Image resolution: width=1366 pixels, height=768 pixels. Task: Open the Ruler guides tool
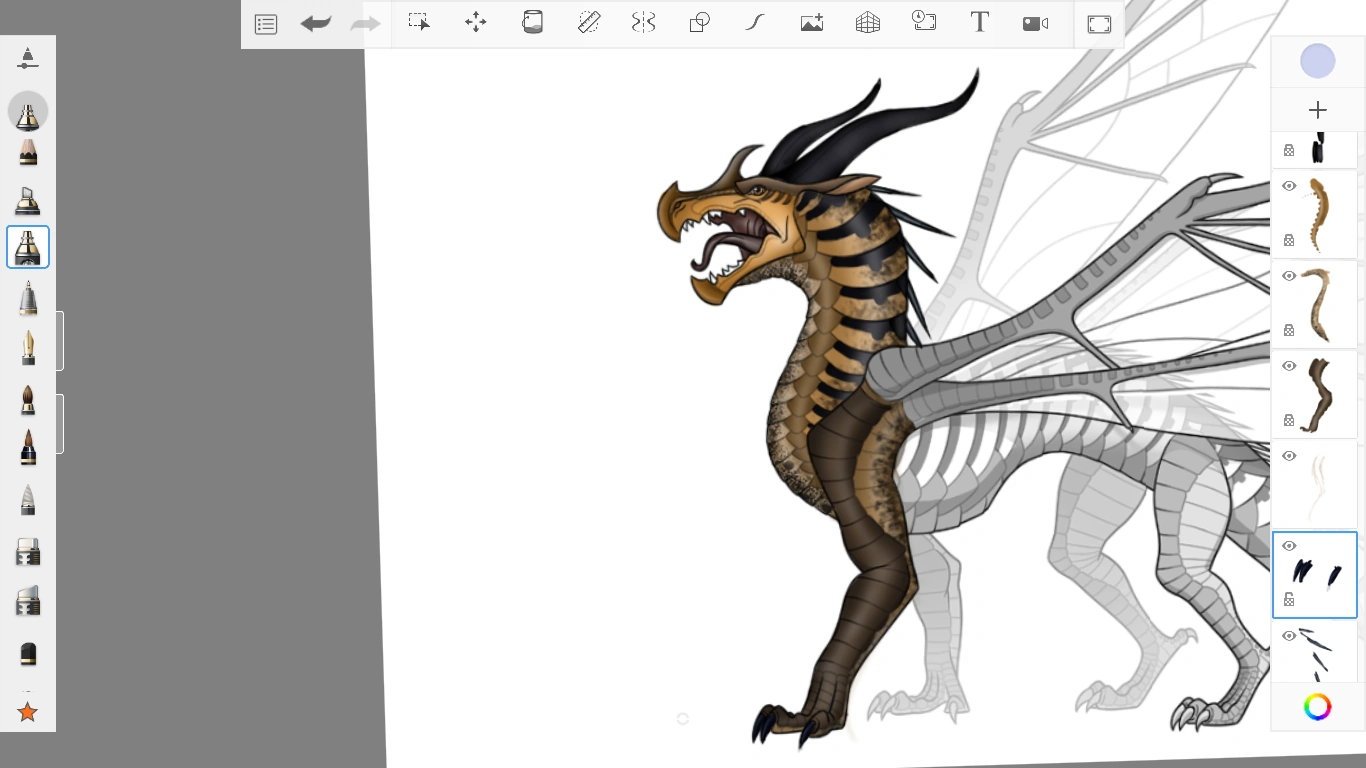pyautogui.click(x=589, y=23)
